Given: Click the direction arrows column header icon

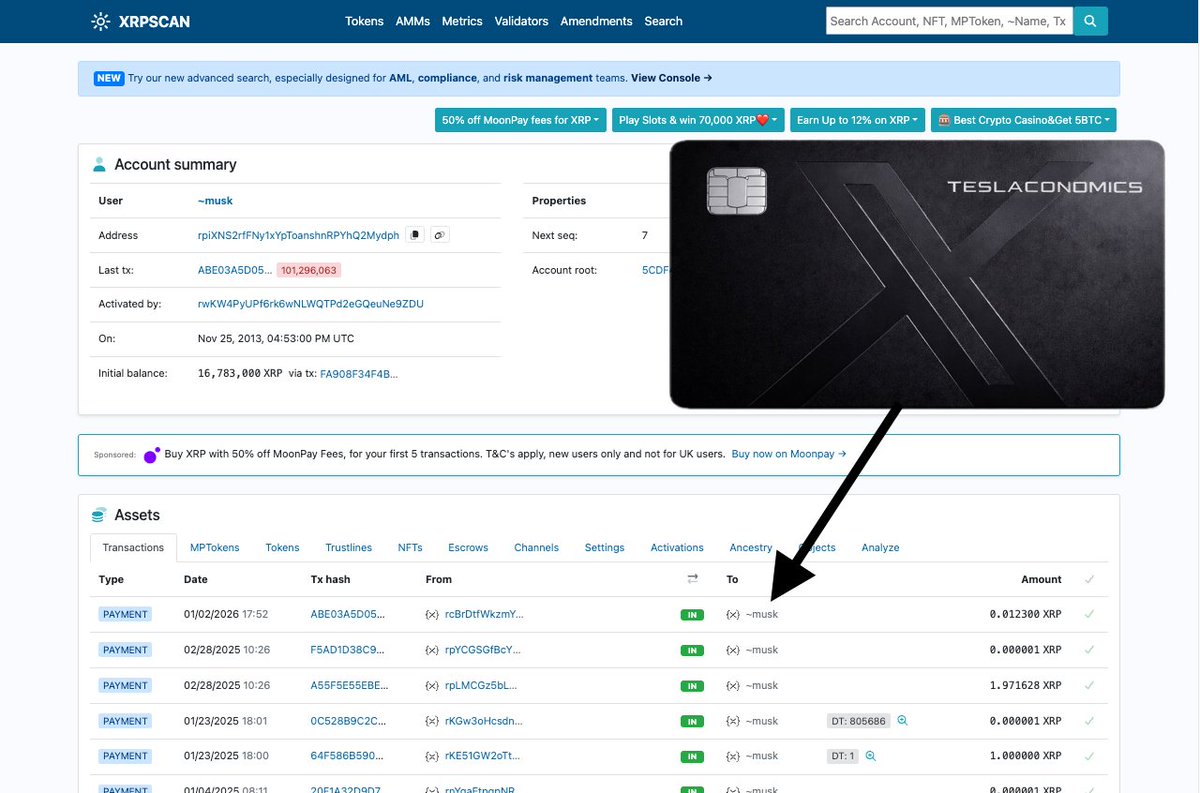Looking at the screenshot, I should tap(692, 579).
